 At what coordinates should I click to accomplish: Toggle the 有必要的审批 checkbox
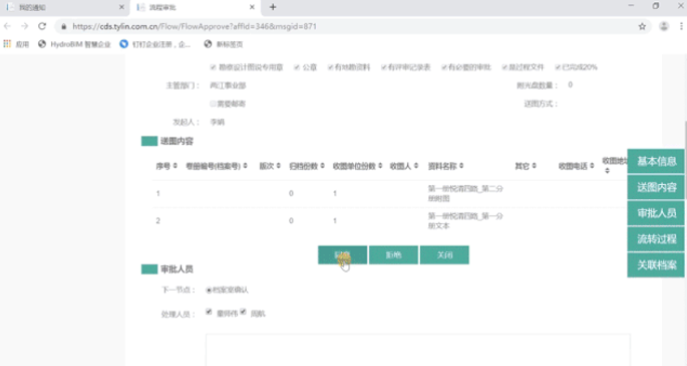443,67
